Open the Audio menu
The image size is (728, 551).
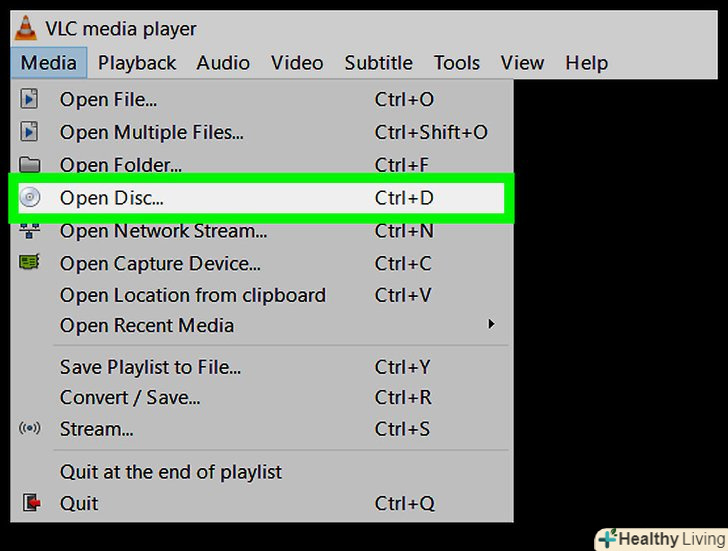(x=223, y=63)
